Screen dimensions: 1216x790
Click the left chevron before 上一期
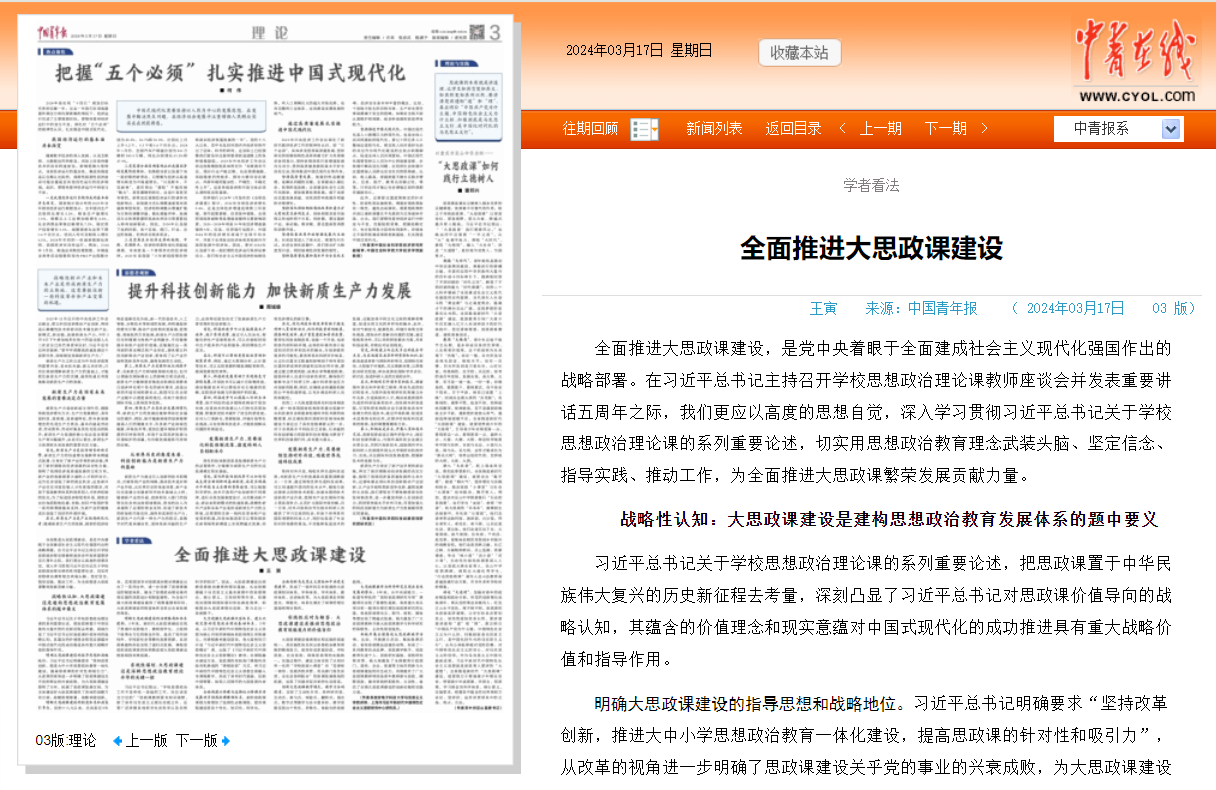(842, 128)
